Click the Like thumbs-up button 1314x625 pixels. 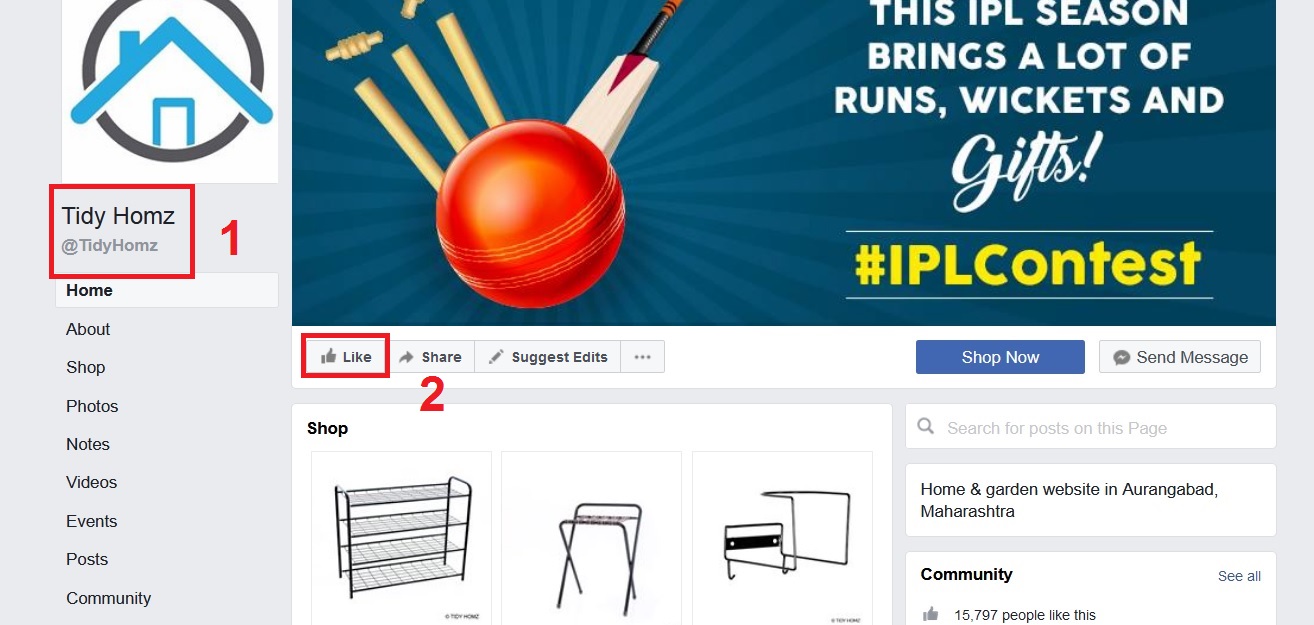346,357
